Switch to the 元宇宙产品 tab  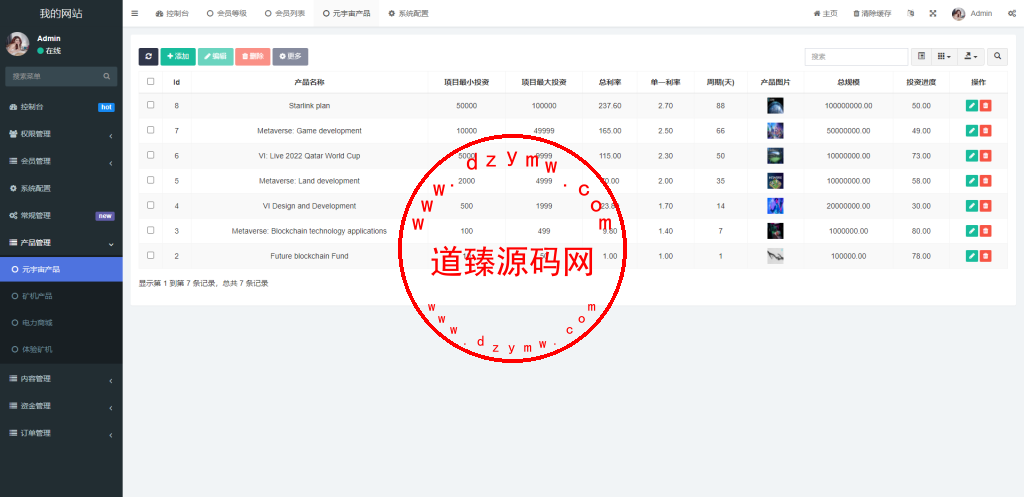(347, 13)
